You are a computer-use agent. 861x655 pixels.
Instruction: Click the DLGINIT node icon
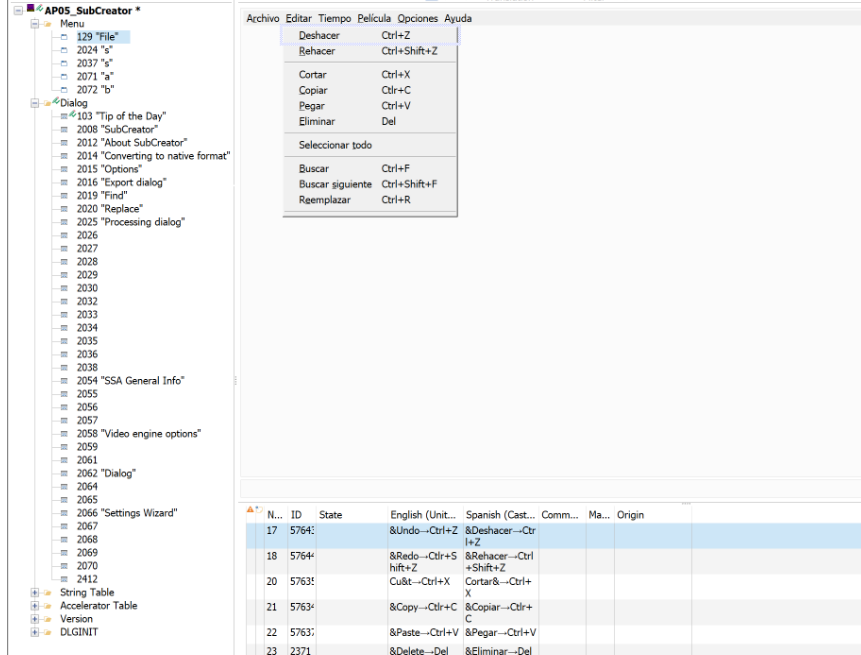pyautogui.click(x=47, y=630)
